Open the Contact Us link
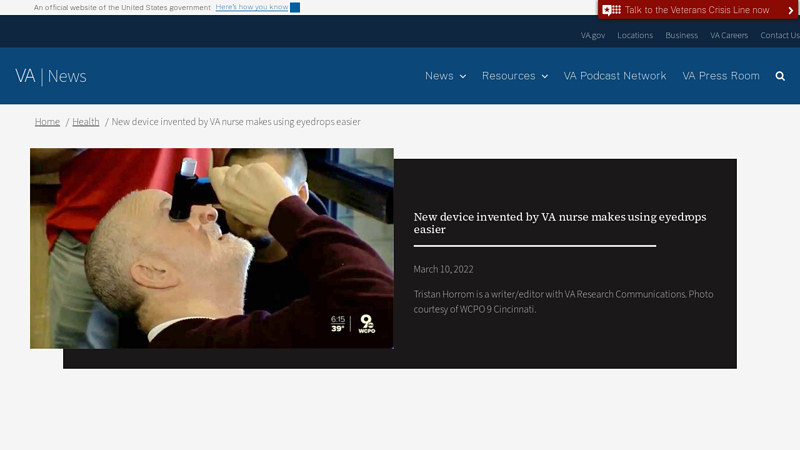 pos(779,35)
